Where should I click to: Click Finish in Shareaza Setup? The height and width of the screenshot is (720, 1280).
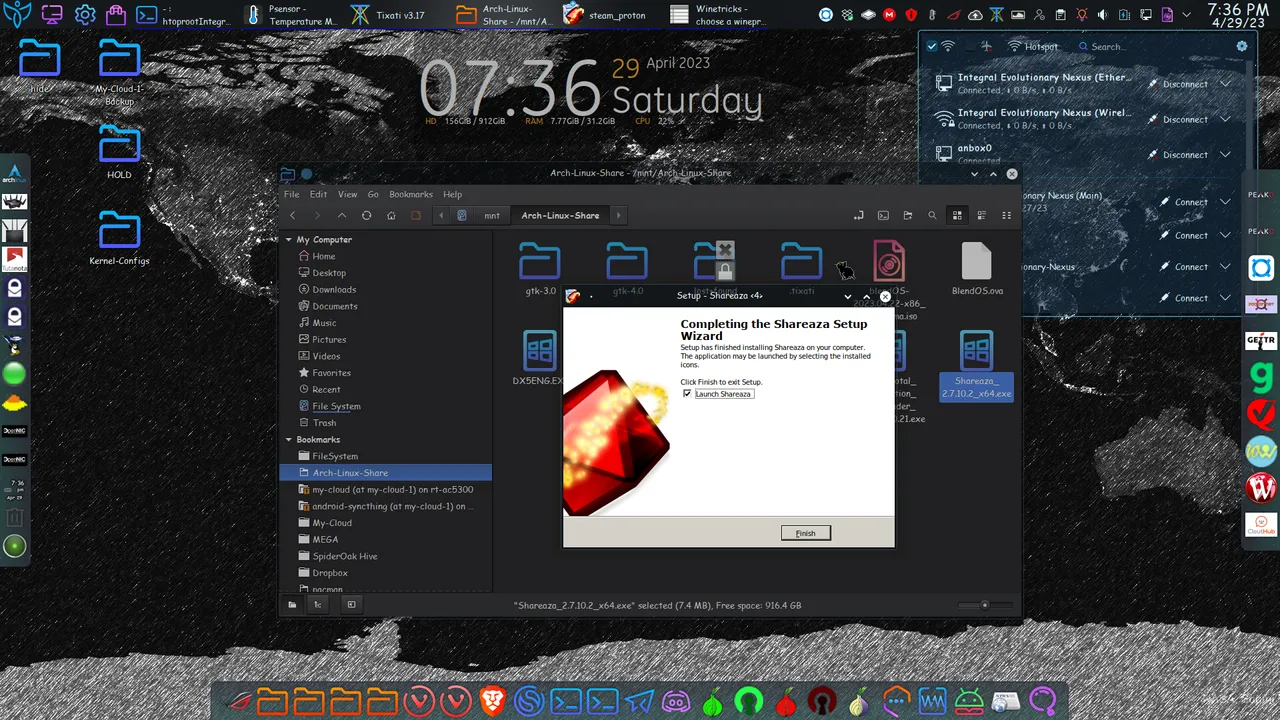point(806,533)
